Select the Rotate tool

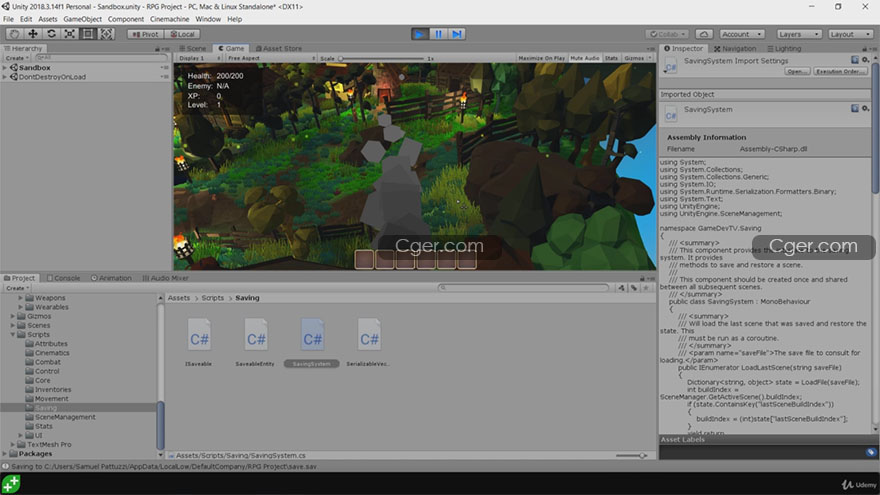pyautogui.click(x=51, y=34)
